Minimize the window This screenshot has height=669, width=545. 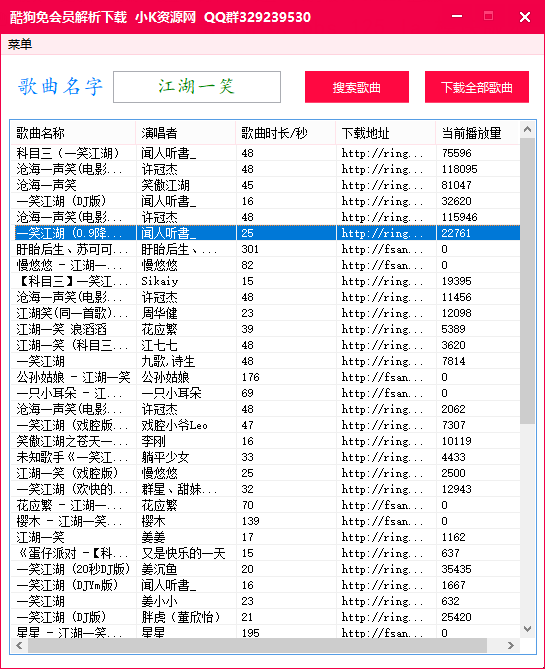pos(457,17)
